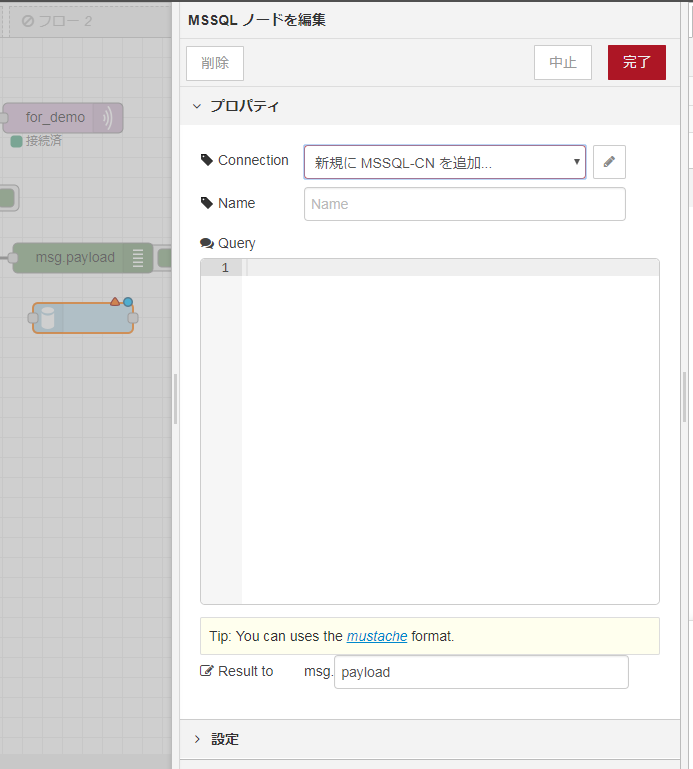This screenshot has width=693, height=769.
Task: Click the comment icon beside Query label
Action: (x=206, y=243)
